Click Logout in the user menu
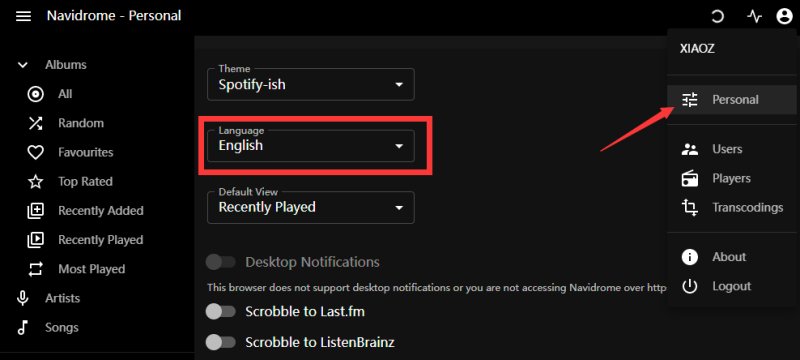 [x=732, y=286]
